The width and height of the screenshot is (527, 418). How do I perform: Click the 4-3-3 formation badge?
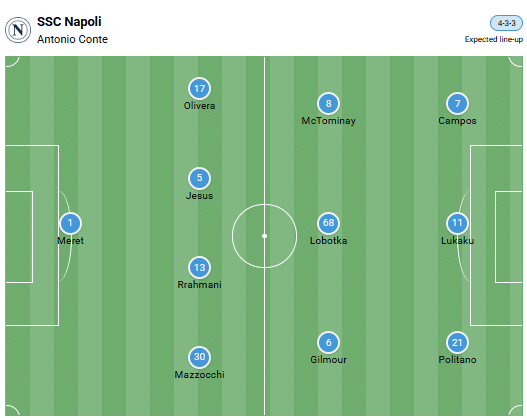point(506,23)
